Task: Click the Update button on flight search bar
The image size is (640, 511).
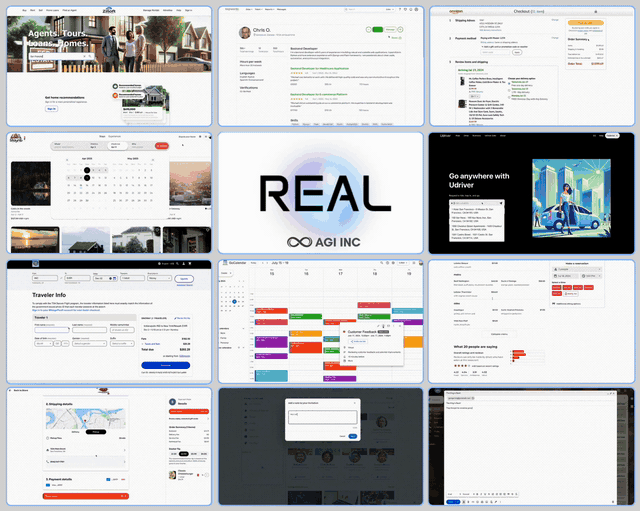Action: 184,279
